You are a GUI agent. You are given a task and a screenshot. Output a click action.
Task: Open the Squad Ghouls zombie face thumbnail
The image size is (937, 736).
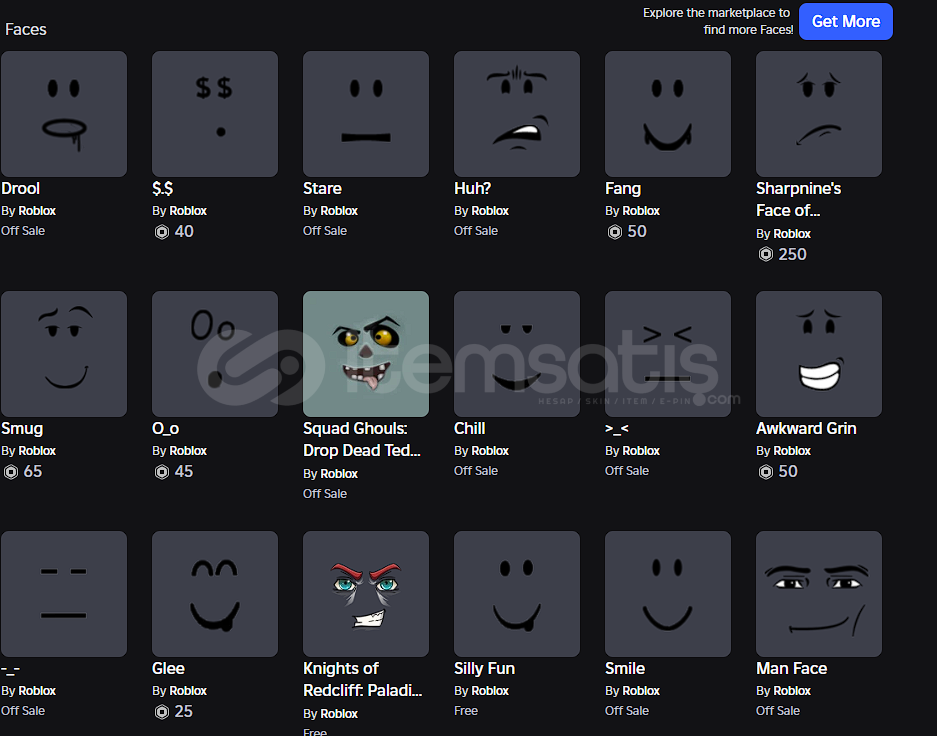point(366,354)
